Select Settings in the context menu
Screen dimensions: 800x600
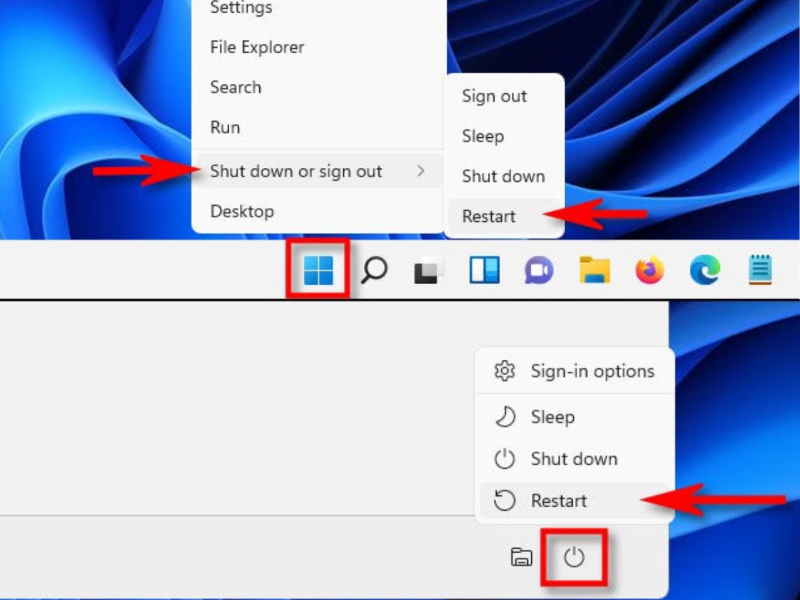(240, 9)
